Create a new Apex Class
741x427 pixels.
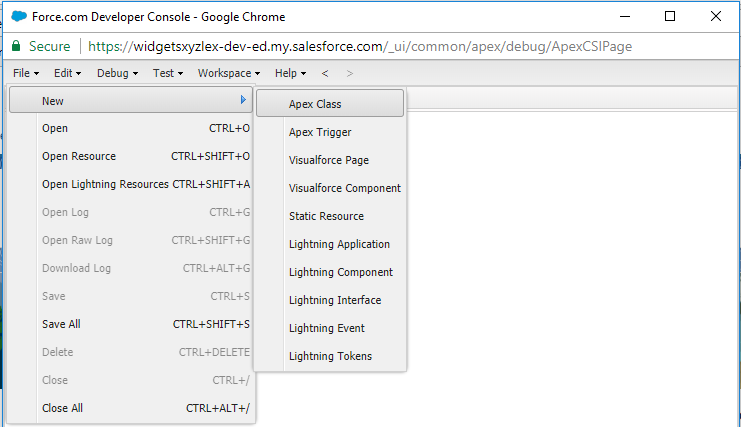click(x=330, y=103)
